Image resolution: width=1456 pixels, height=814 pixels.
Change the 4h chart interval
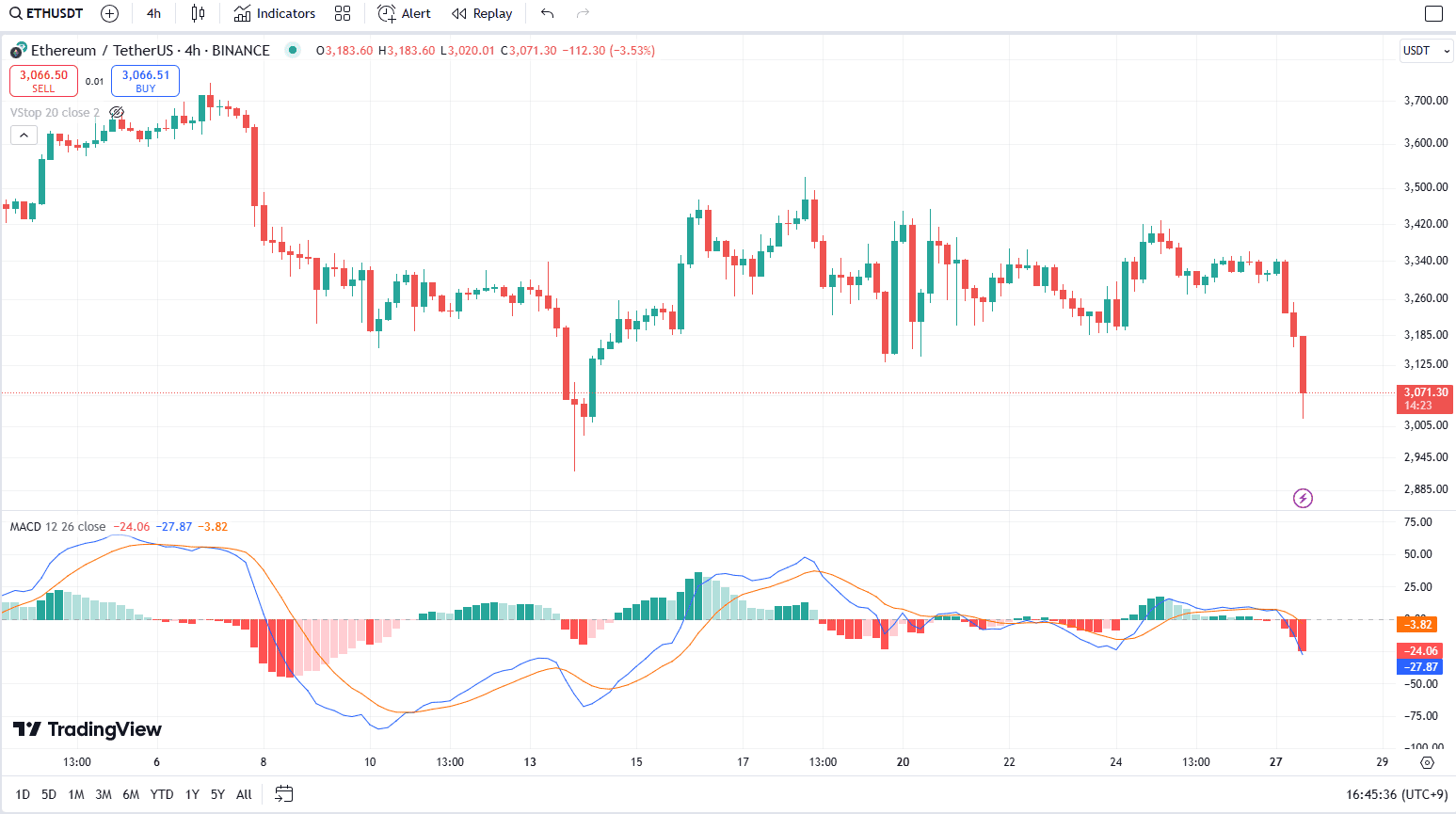pyautogui.click(x=153, y=13)
